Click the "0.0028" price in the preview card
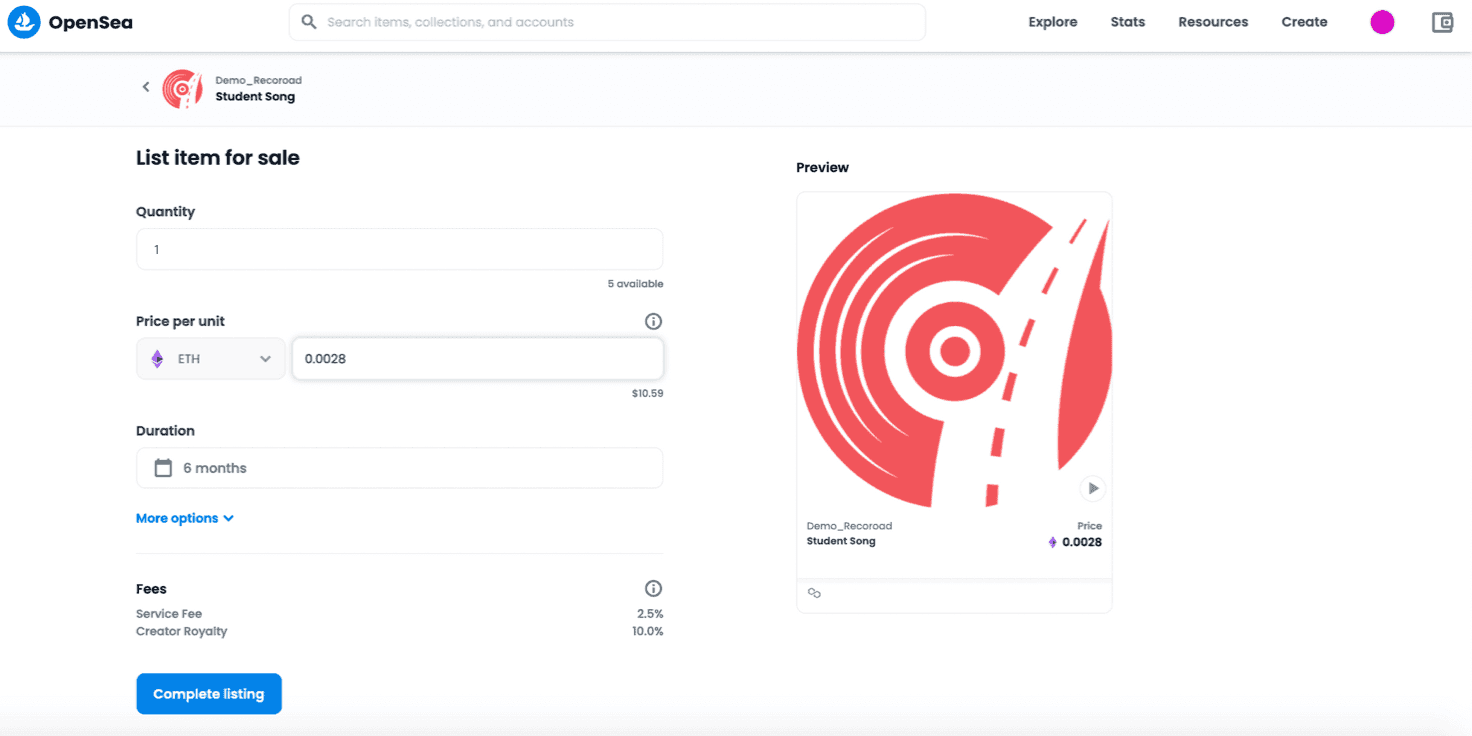Image resolution: width=1472 pixels, height=736 pixels. coord(1082,542)
